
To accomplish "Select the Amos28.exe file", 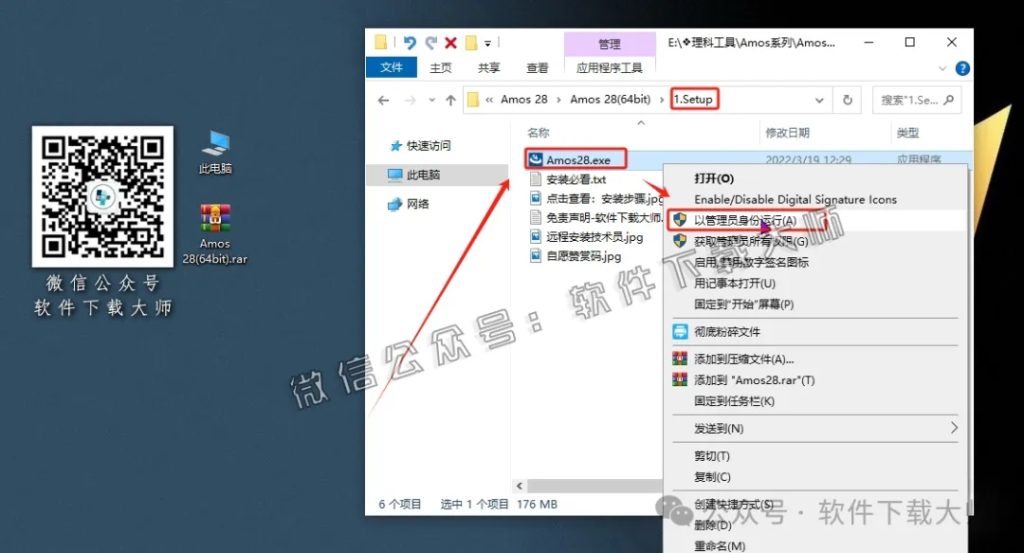I will point(577,160).
